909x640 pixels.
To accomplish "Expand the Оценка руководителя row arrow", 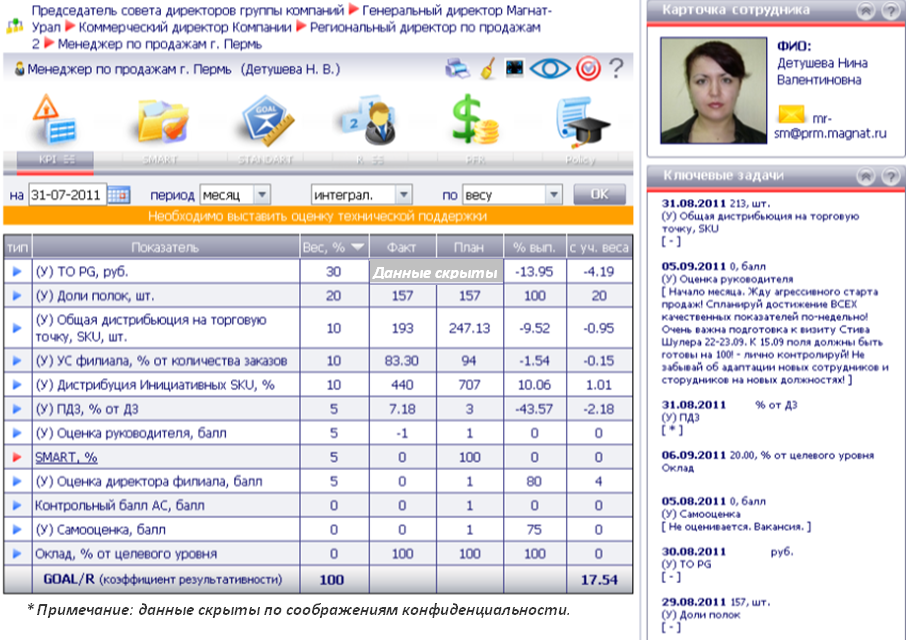I will coord(17,433).
